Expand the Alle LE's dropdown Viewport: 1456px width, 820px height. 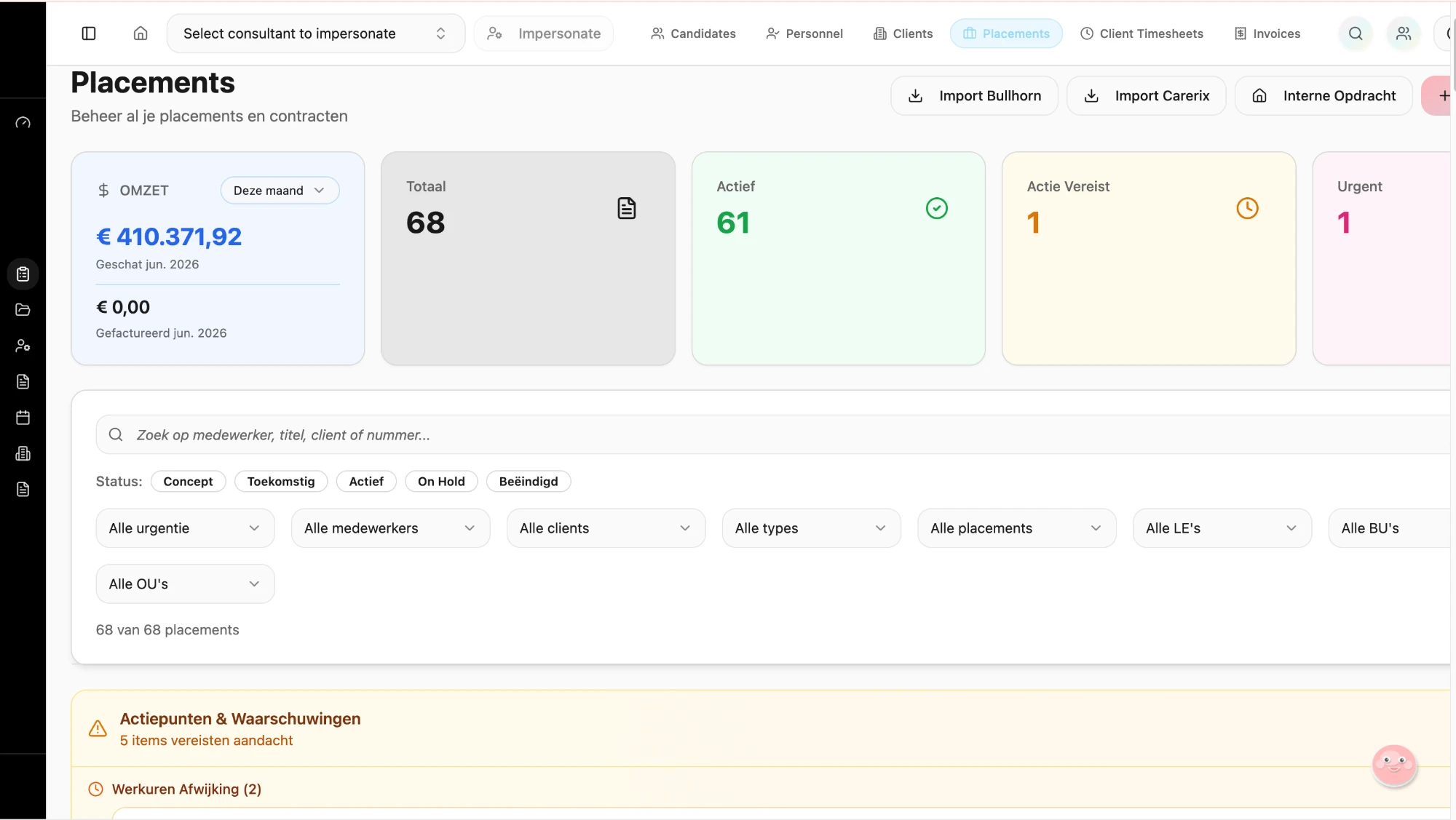(x=1222, y=528)
